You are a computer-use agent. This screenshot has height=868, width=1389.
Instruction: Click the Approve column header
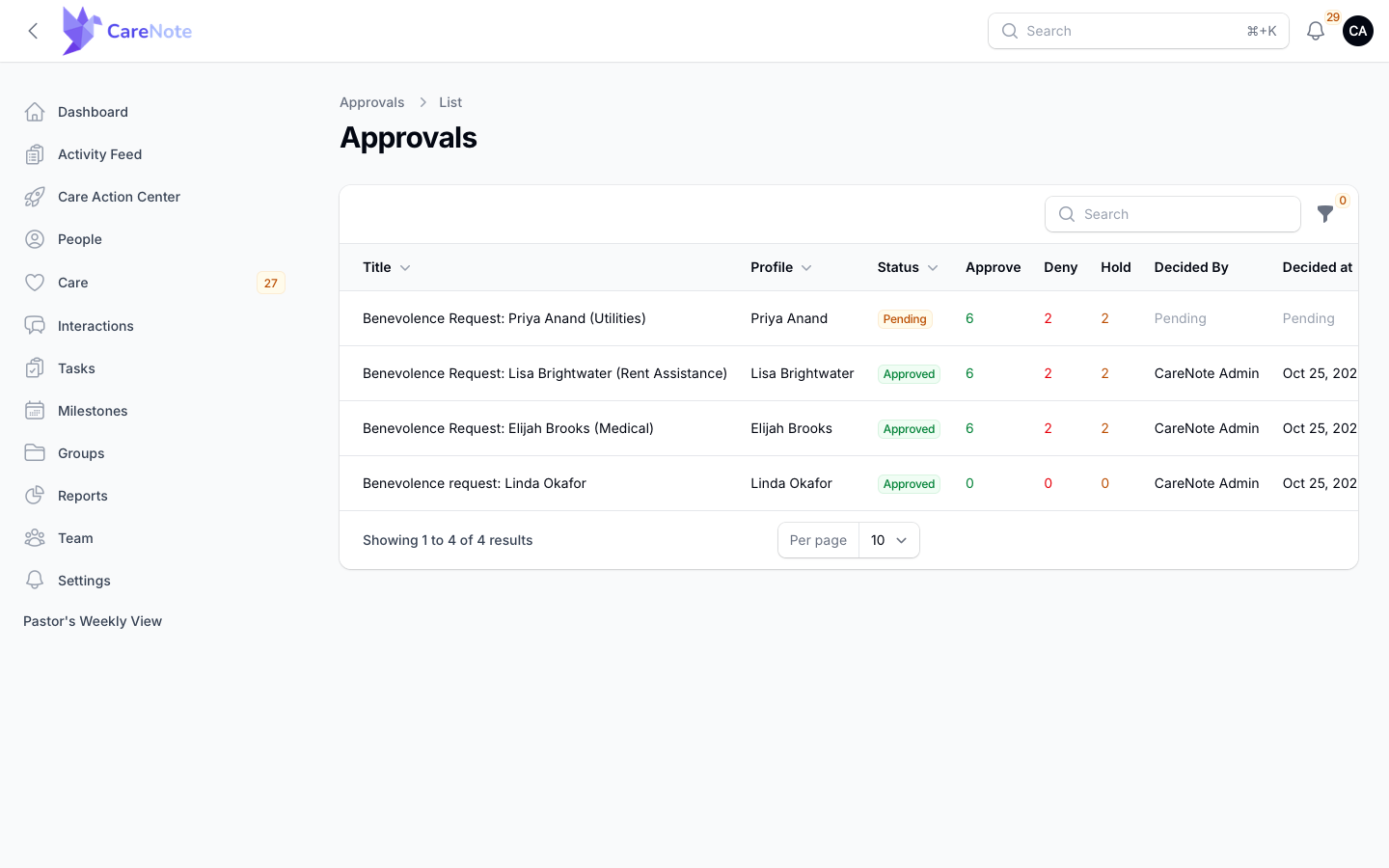click(993, 267)
